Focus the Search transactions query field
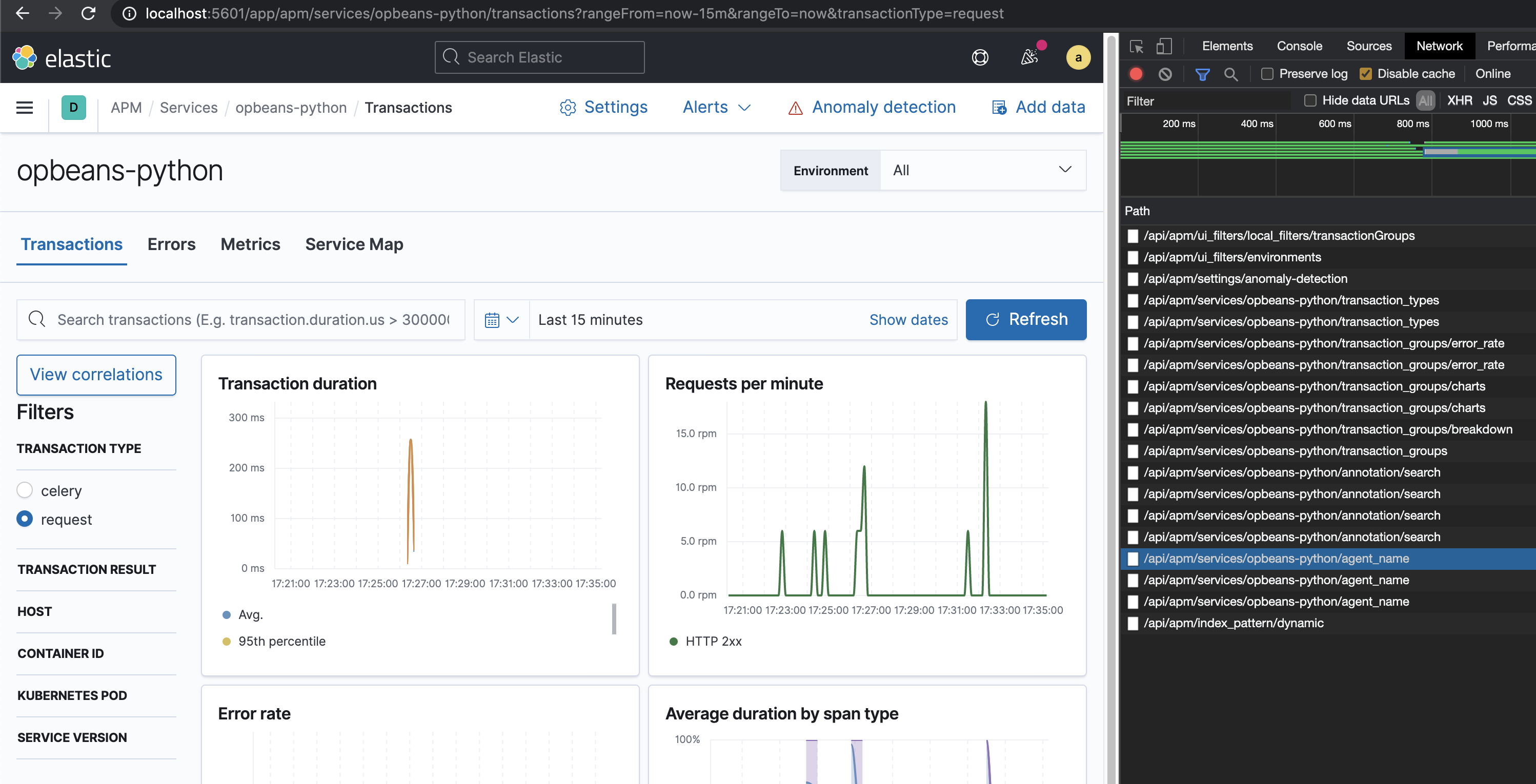This screenshot has width=1536, height=784. tap(240, 319)
